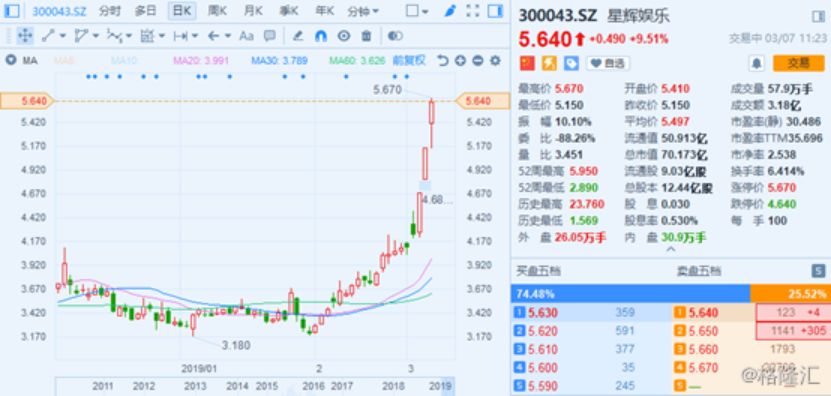Click the MA30 indicator value label
The height and width of the screenshot is (396, 831).
coord(279,60)
